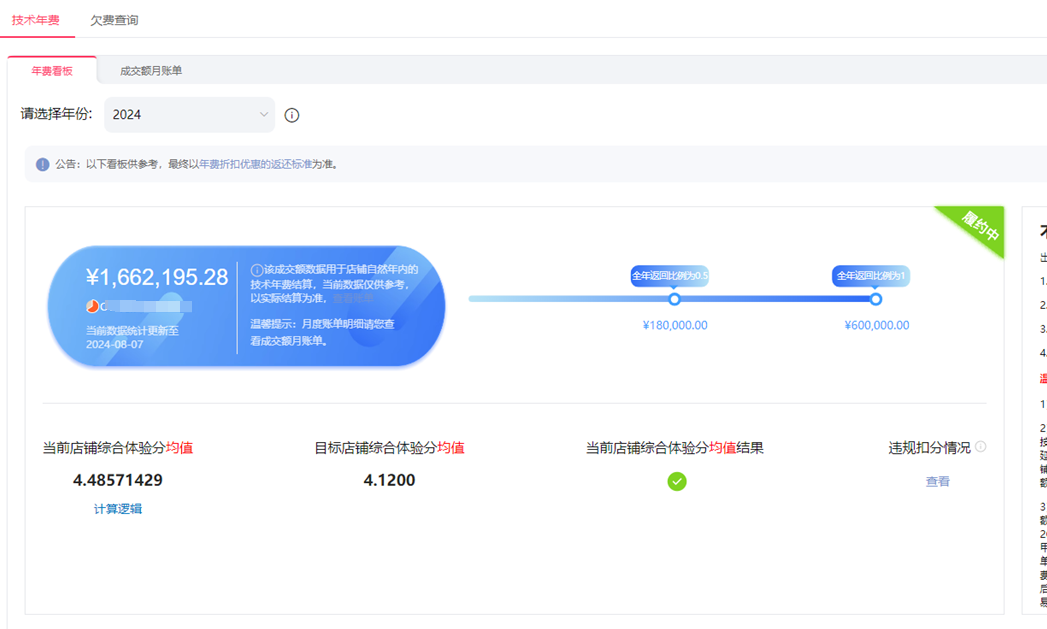Screen dimensions: 1047x629
Task: Switch to the 欠费查询 tab
Action: (114, 20)
